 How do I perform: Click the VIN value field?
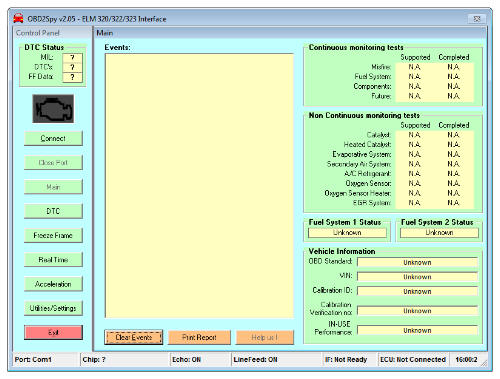[x=417, y=277]
